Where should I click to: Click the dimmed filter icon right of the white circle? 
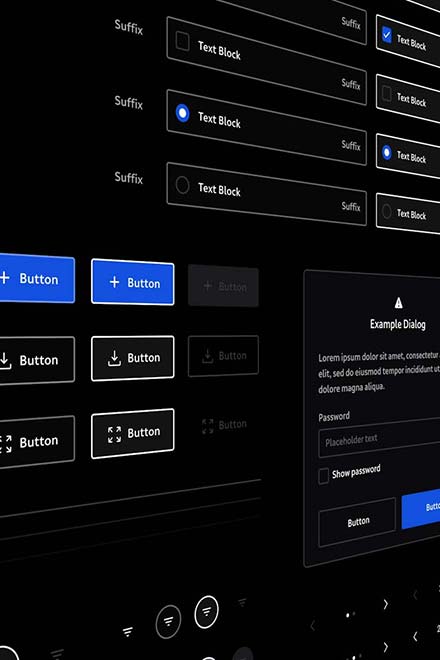242,602
